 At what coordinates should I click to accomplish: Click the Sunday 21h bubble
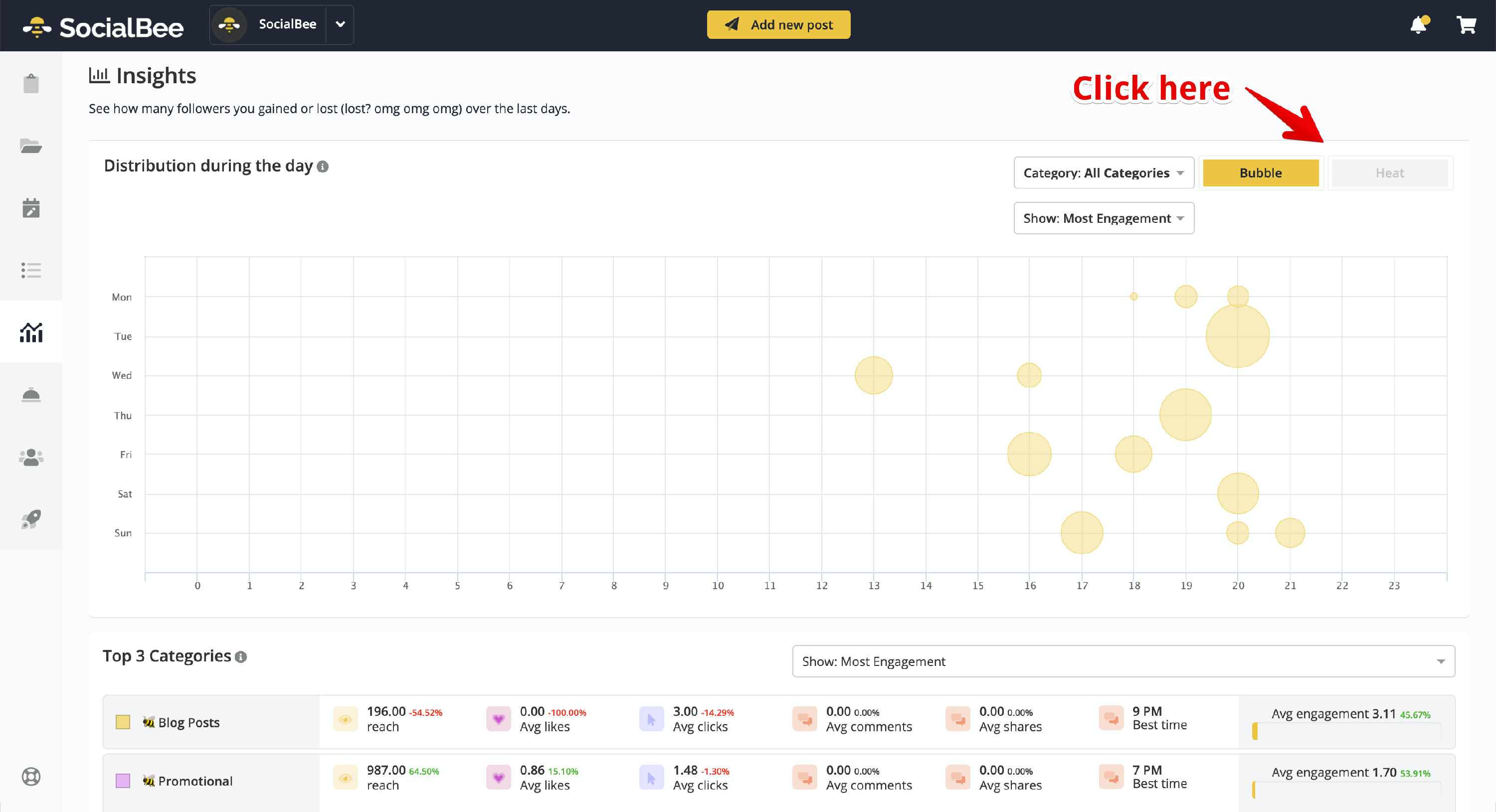coord(1290,533)
